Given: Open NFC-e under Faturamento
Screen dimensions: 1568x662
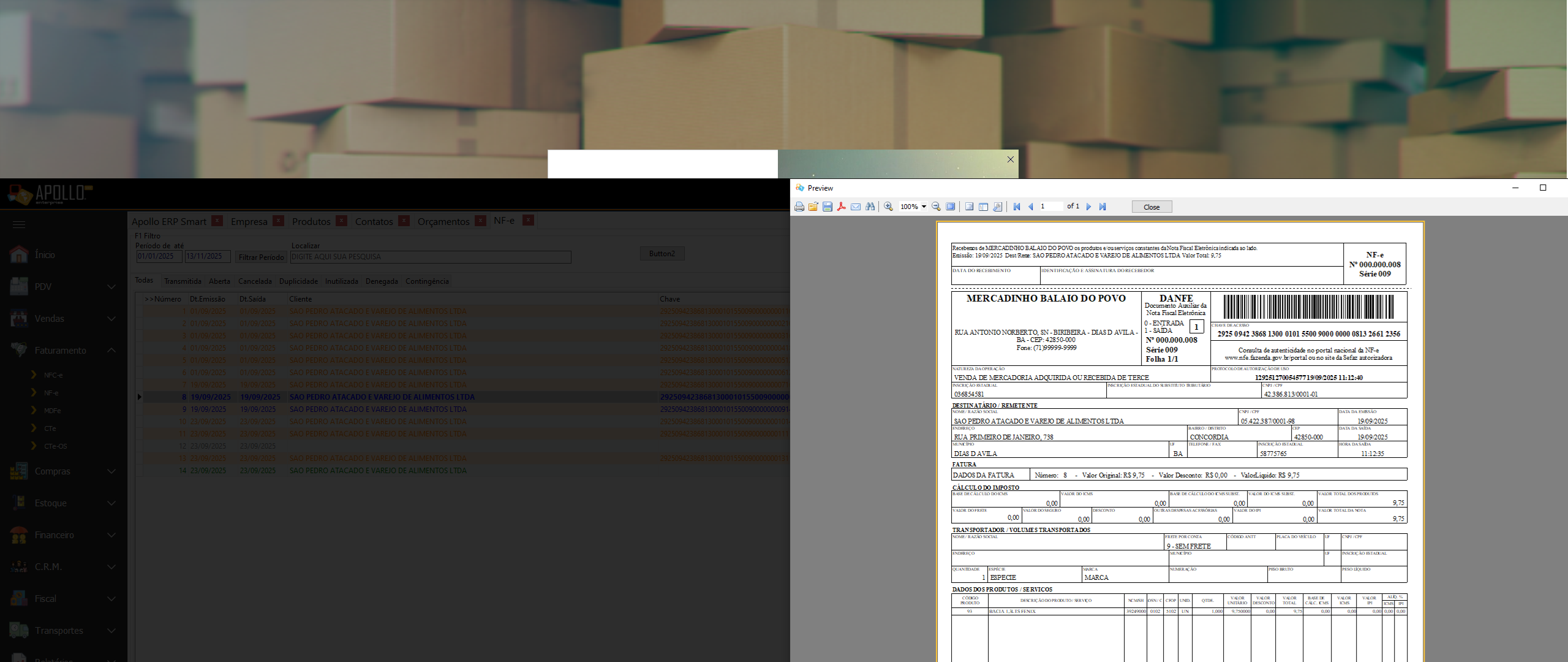Looking at the screenshot, I should point(53,375).
